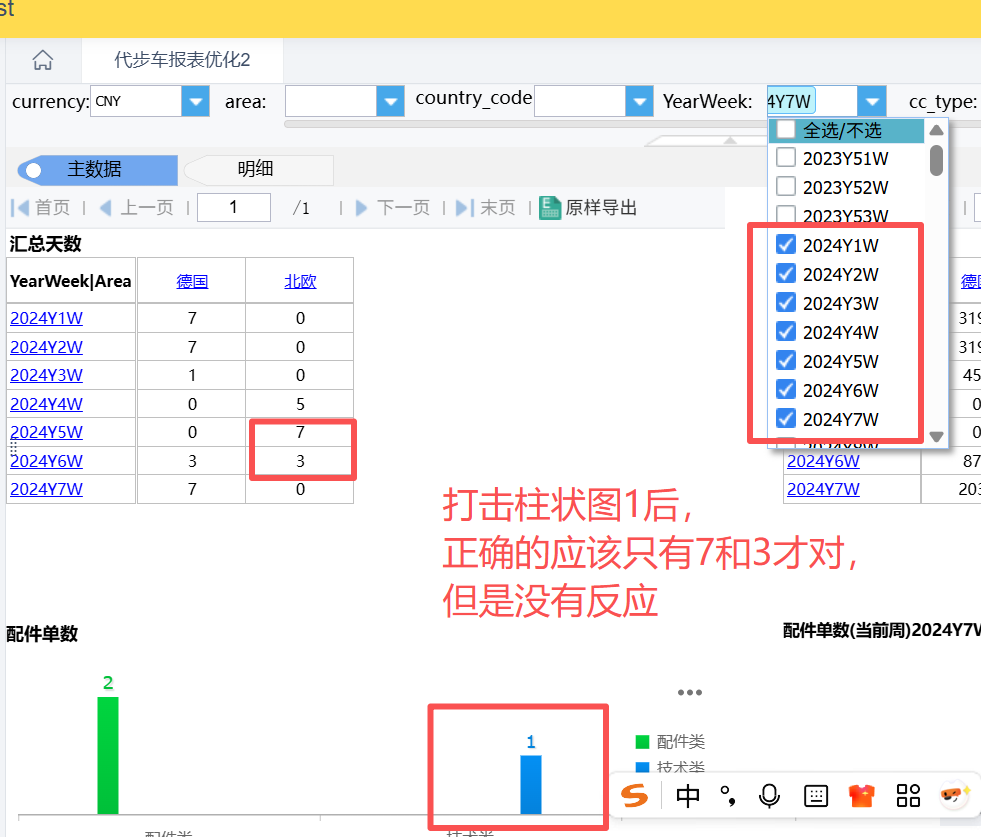Expand the area dropdown arrow

tap(390, 101)
